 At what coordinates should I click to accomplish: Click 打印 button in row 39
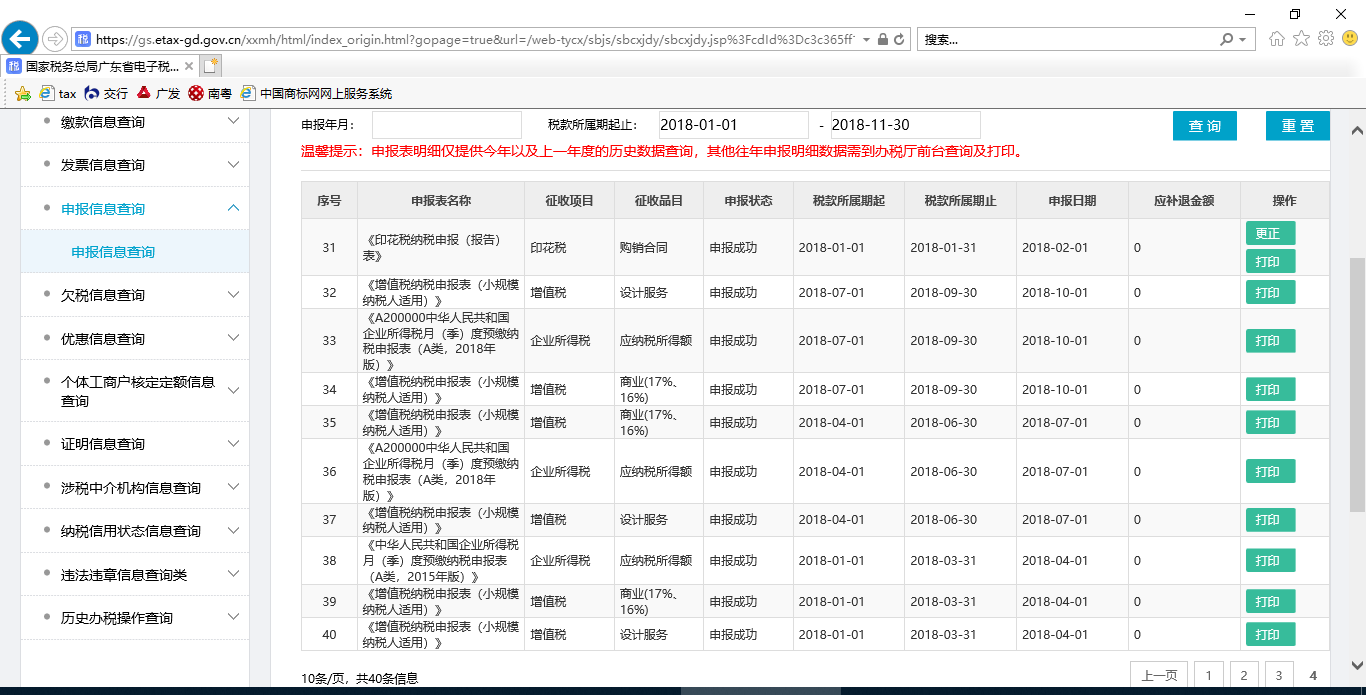pos(1270,602)
